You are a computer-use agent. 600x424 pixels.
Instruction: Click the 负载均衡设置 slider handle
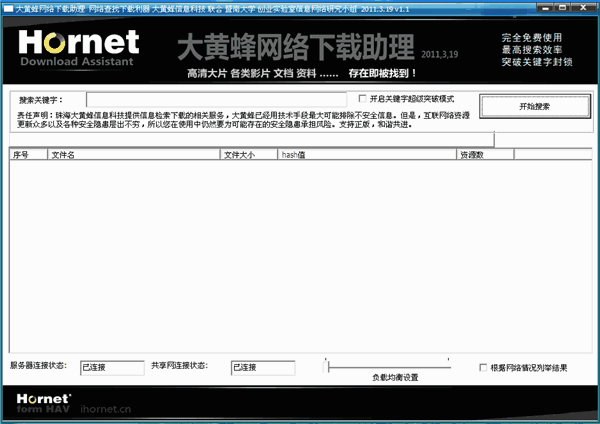[326, 367]
